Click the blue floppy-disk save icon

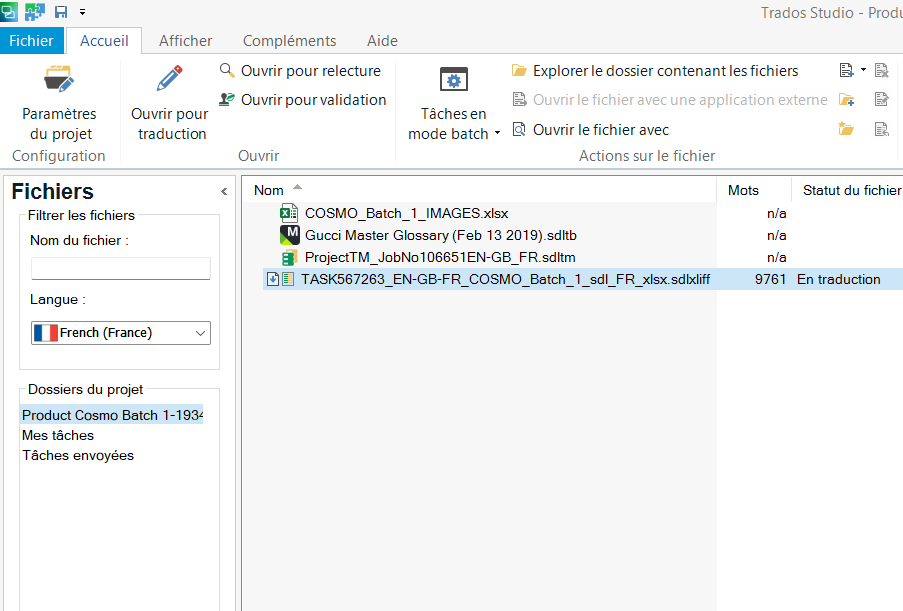[61, 12]
